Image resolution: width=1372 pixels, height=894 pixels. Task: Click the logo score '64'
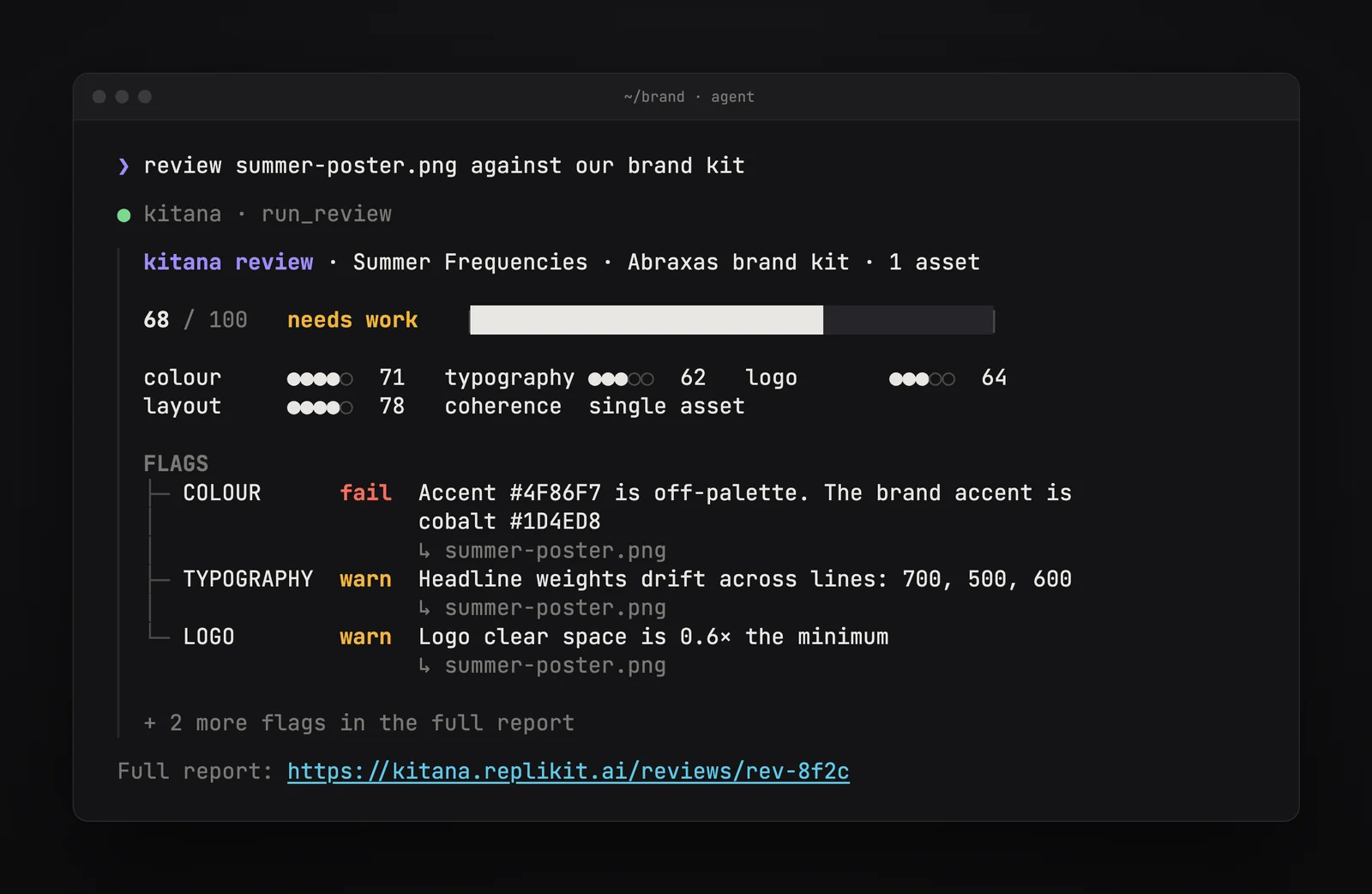[x=994, y=378]
